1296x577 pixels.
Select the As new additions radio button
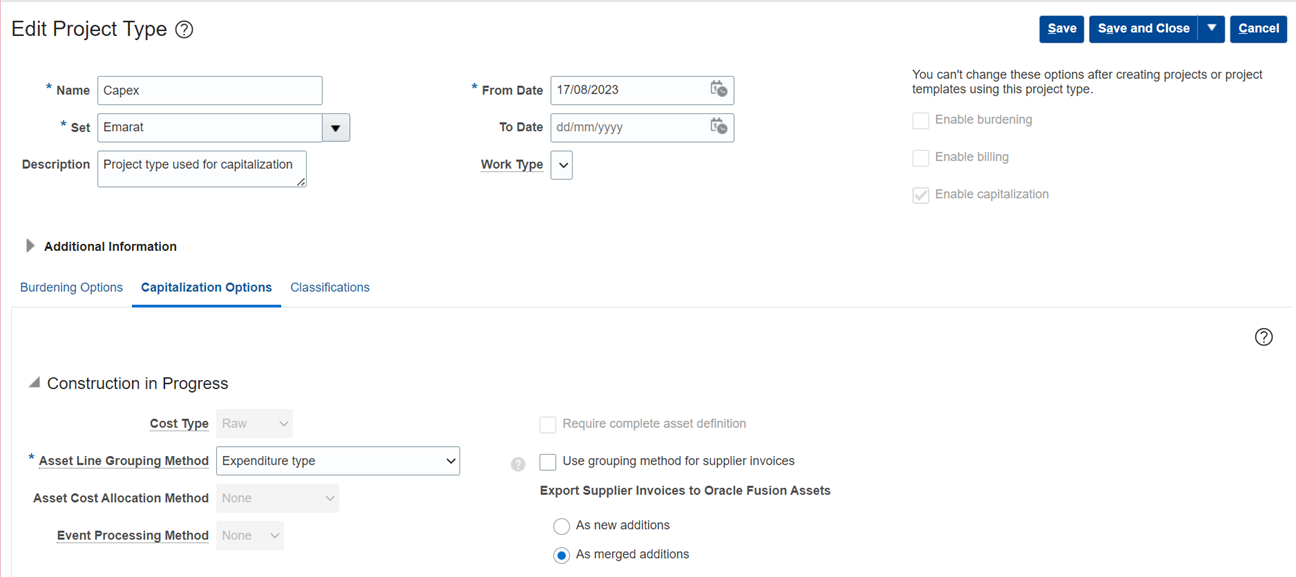tap(561, 526)
